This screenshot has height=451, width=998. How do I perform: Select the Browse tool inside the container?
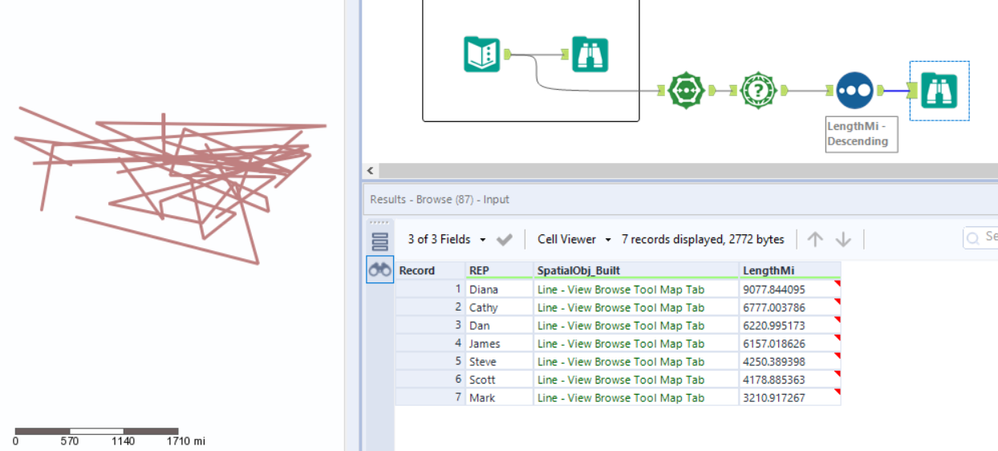pyautogui.click(x=590, y=54)
